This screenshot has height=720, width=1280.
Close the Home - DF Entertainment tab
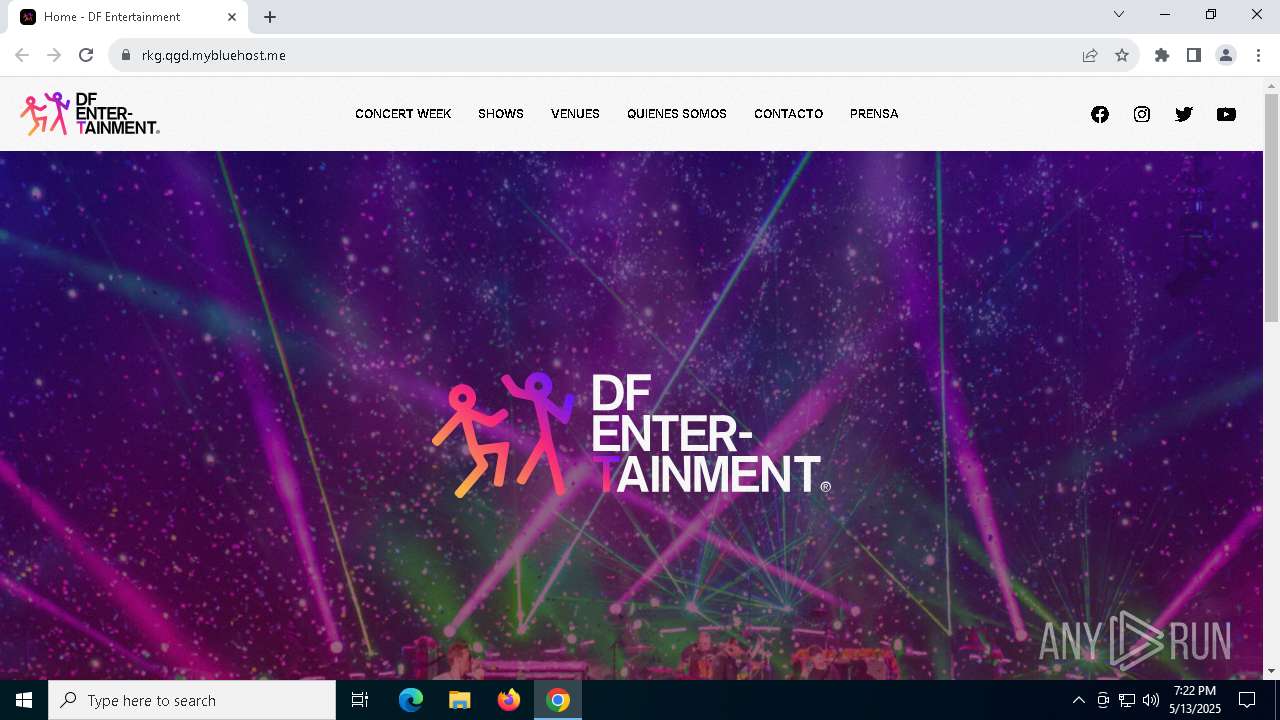pos(232,17)
